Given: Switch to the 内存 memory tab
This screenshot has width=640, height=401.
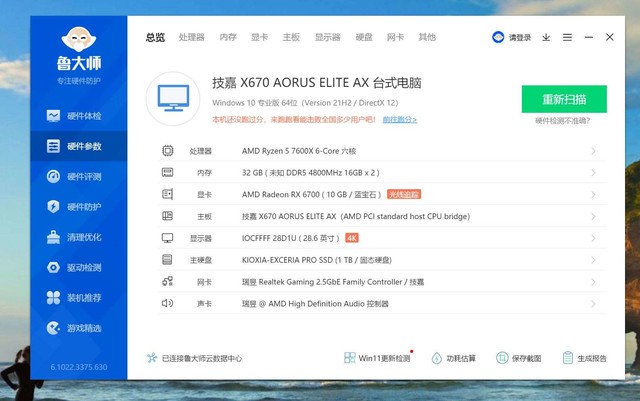Looking at the screenshot, I should coord(228,37).
